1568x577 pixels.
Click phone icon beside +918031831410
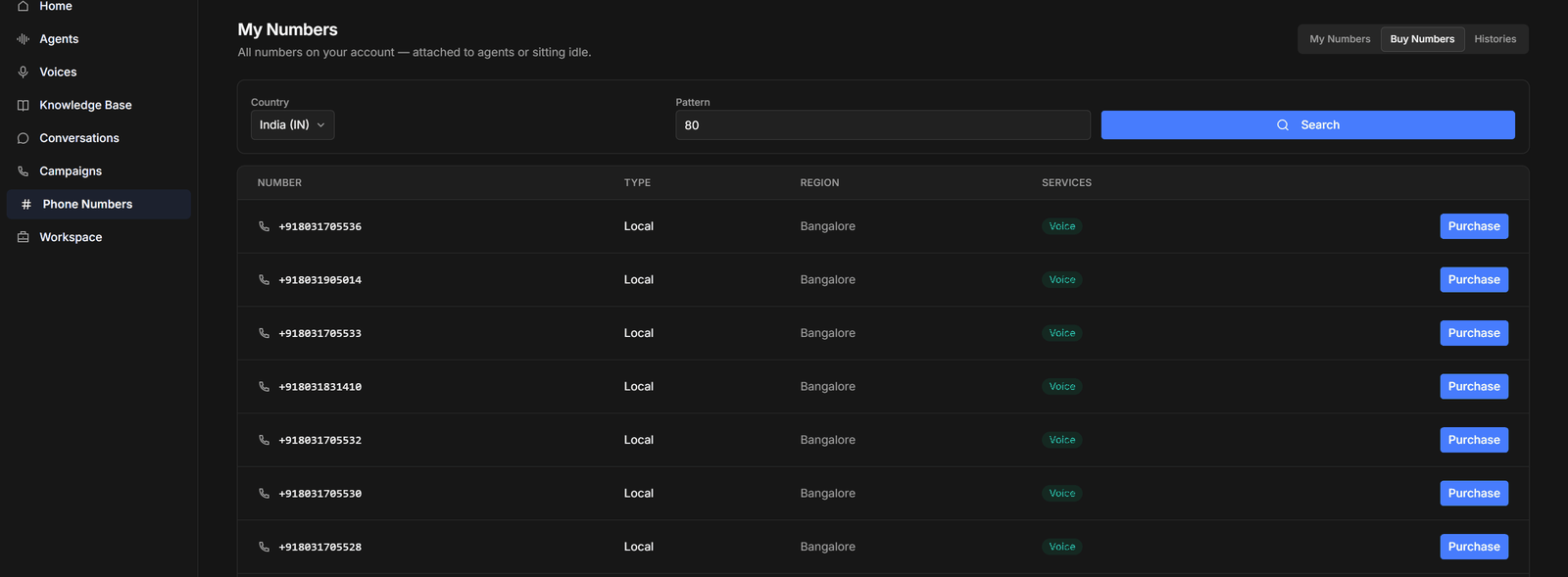click(x=264, y=386)
